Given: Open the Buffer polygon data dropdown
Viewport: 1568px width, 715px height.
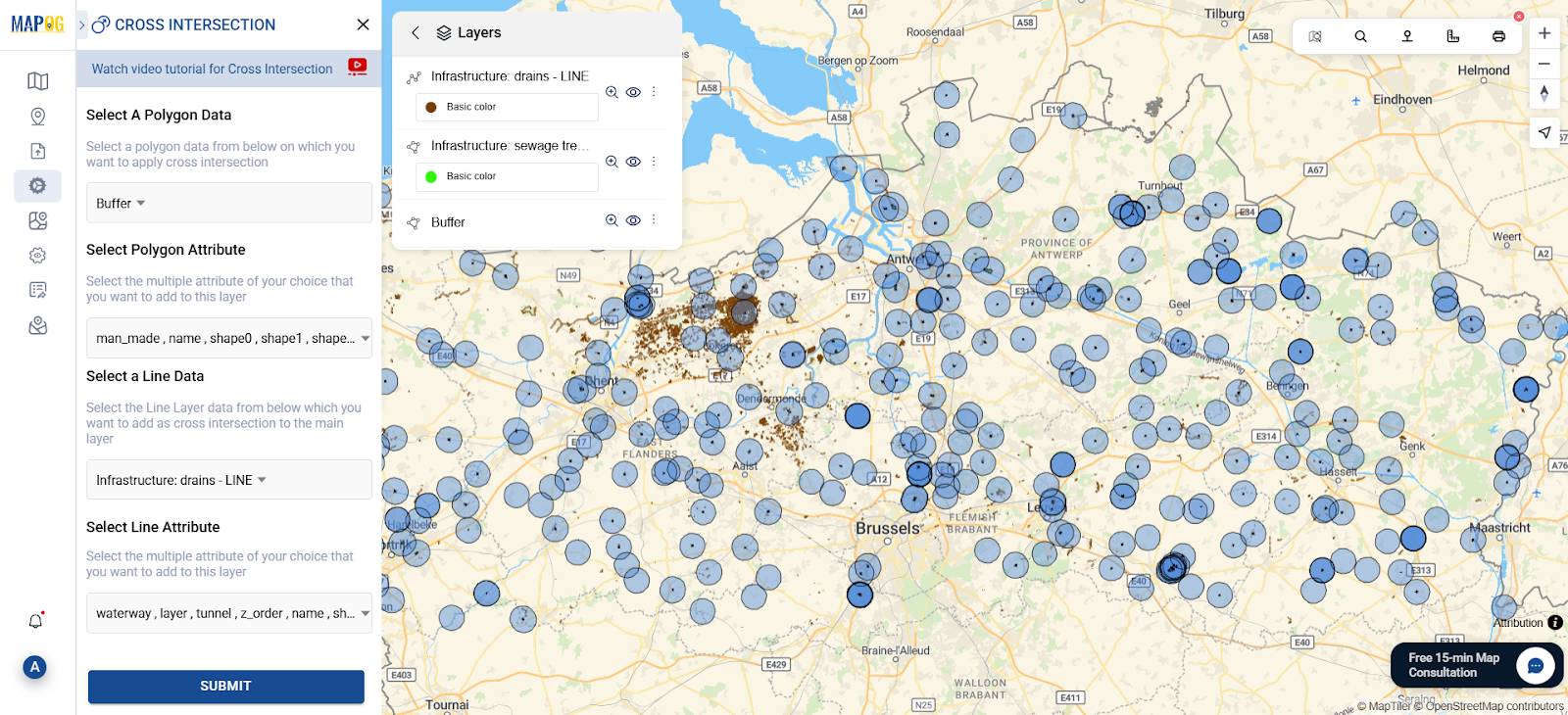Looking at the screenshot, I should [229, 203].
